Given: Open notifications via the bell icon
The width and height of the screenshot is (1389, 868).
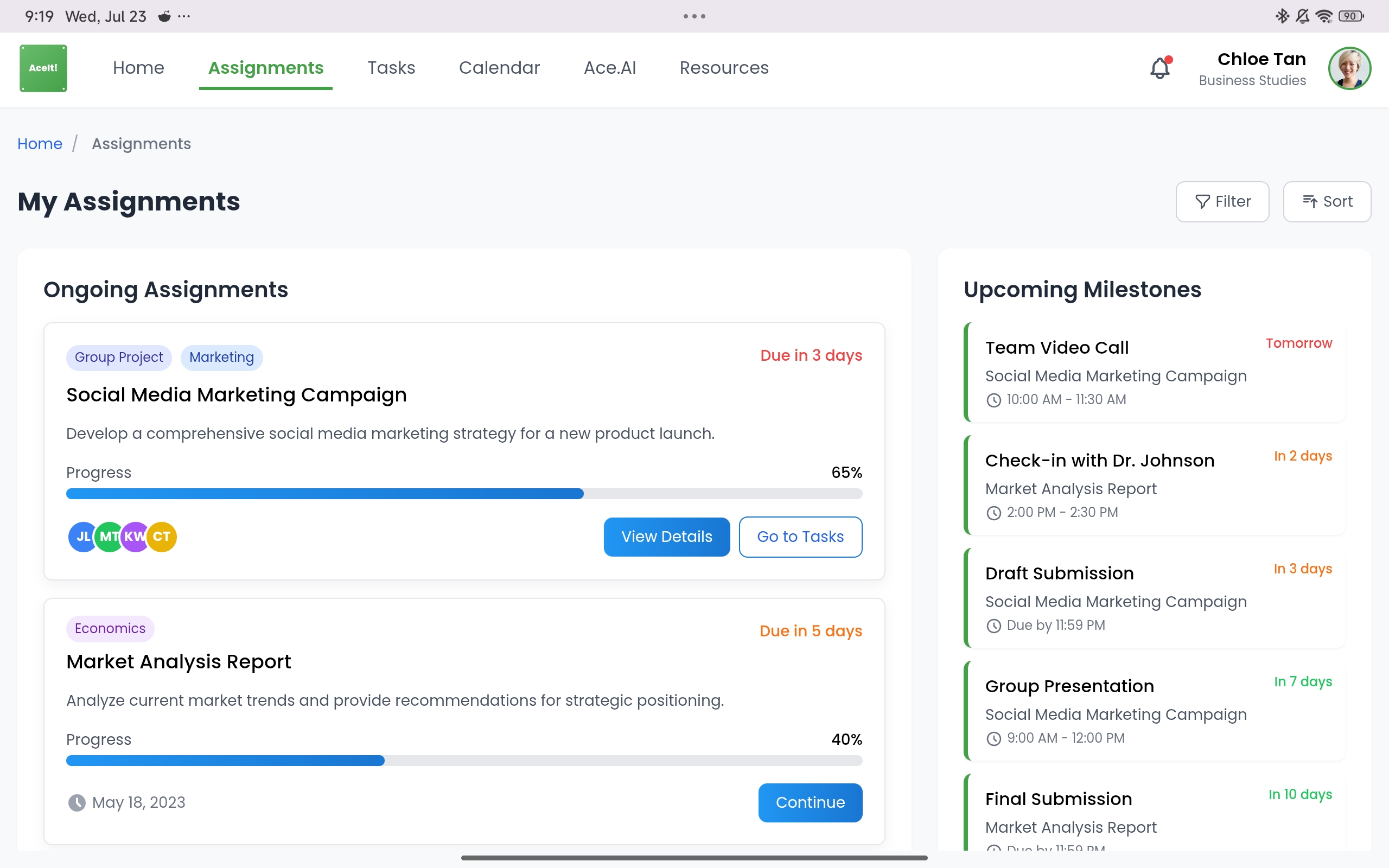Looking at the screenshot, I should pos(1161,68).
